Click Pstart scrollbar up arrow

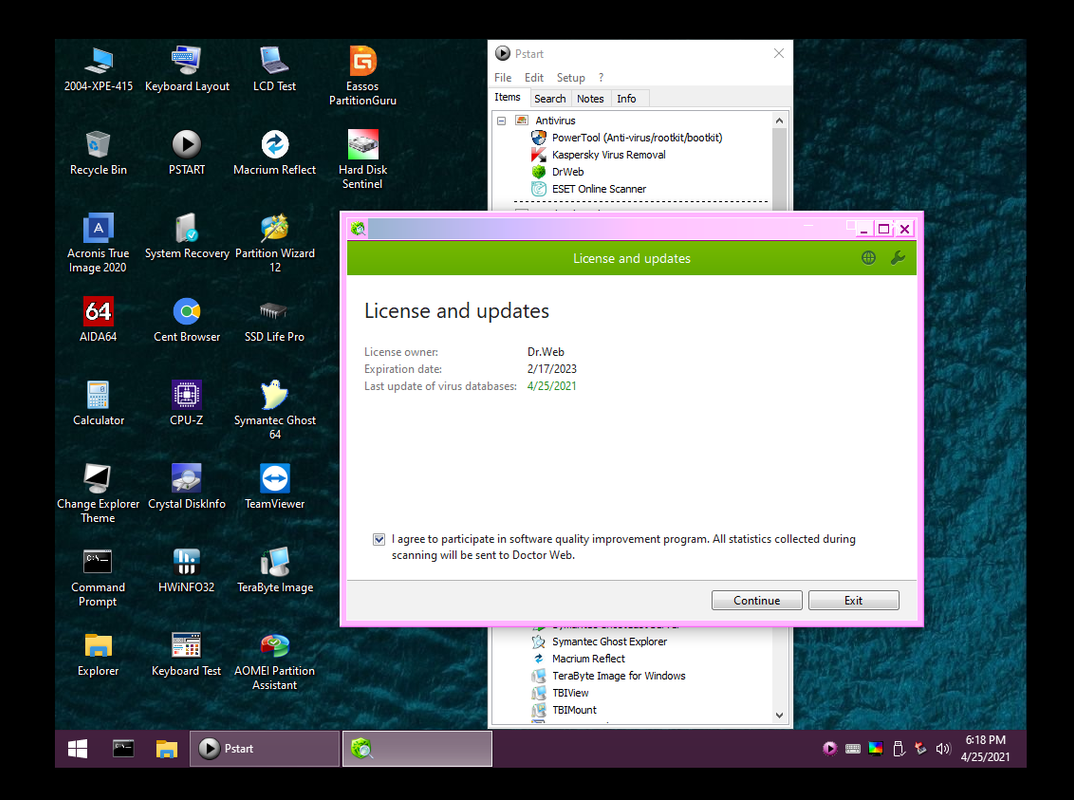(779, 121)
